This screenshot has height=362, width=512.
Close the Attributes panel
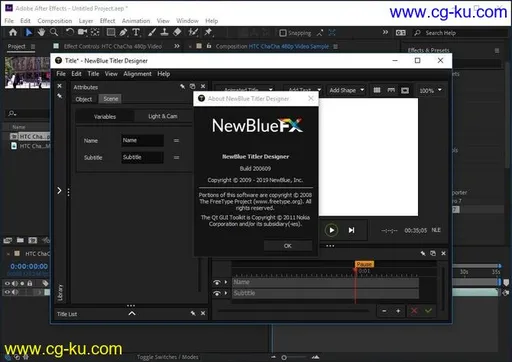203,86
